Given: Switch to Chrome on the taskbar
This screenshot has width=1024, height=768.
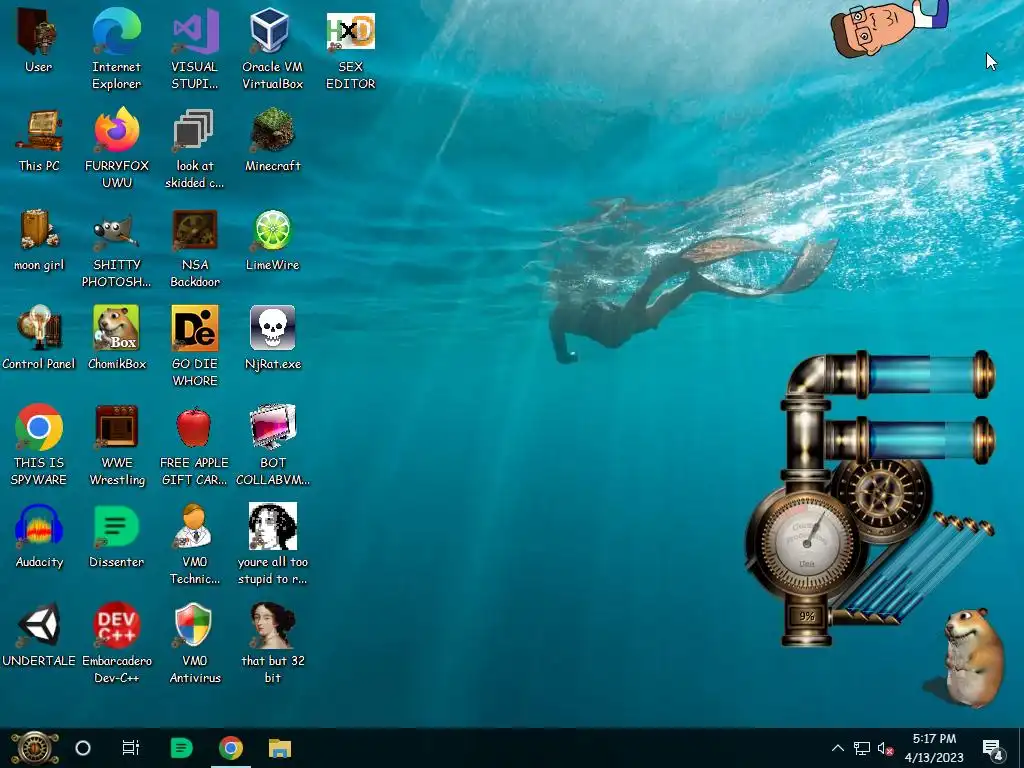Looking at the screenshot, I should pyautogui.click(x=231, y=748).
